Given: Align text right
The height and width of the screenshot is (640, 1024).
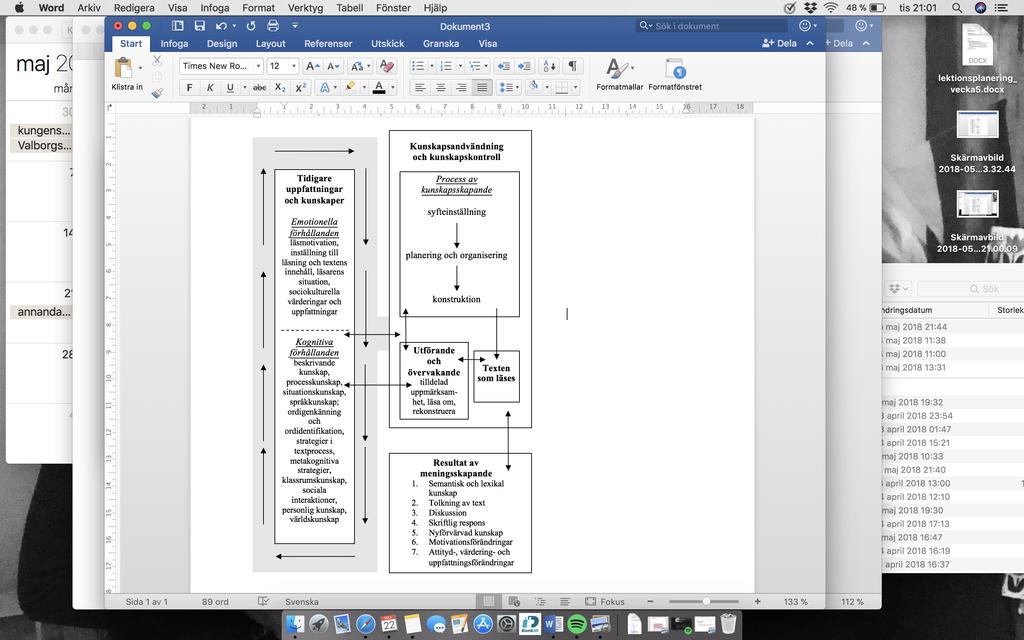Looking at the screenshot, I should click(462, 88).
